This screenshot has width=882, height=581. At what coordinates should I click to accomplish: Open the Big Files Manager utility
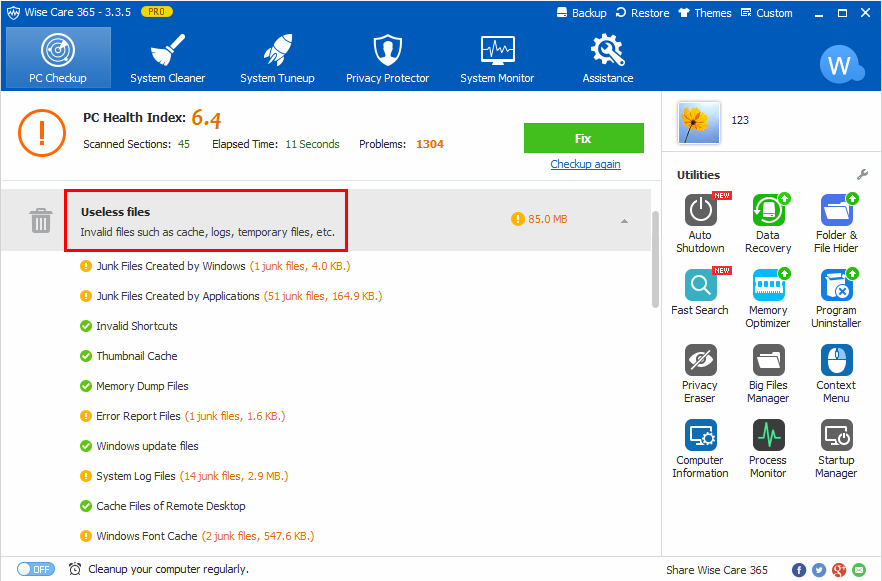click(x=768, y=373)
